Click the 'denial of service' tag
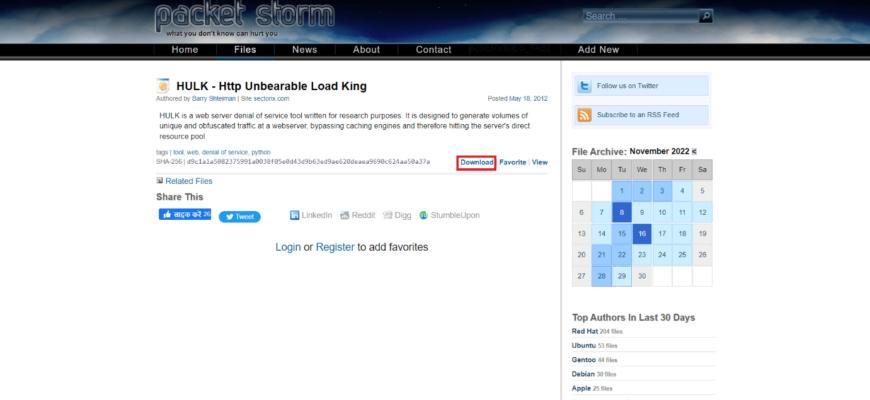 click(x=225, y=152)
